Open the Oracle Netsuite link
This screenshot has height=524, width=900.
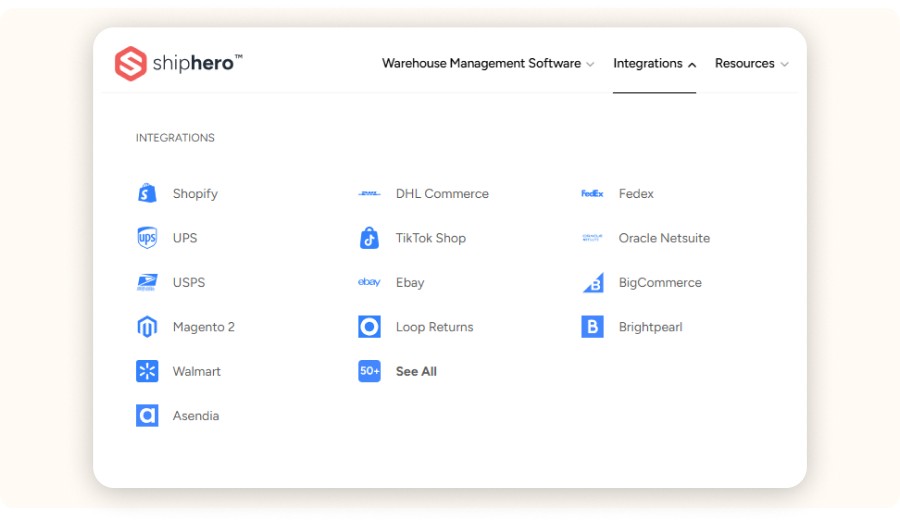[664, 238]
